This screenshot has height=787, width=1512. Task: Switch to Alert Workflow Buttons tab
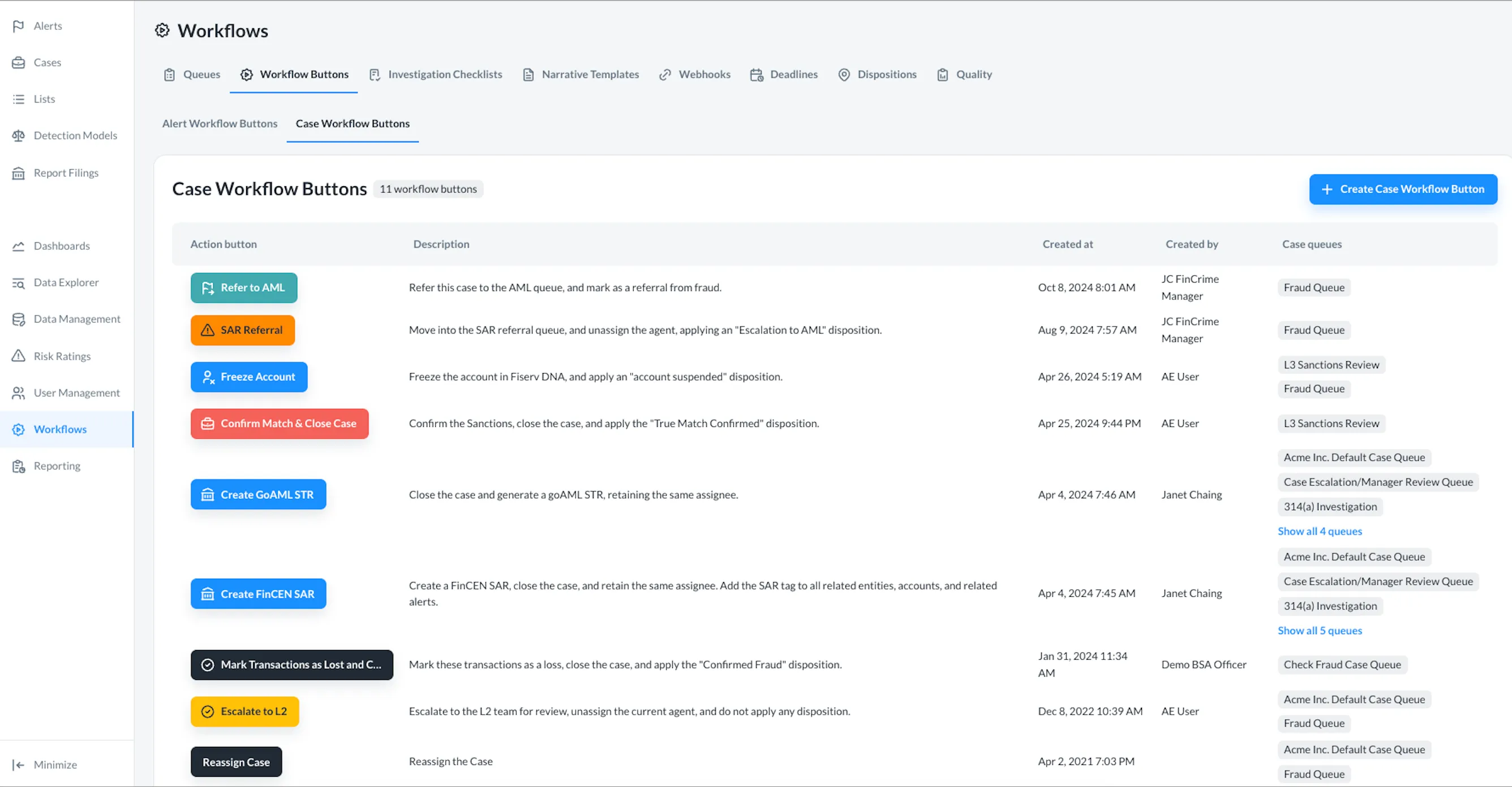220,123
